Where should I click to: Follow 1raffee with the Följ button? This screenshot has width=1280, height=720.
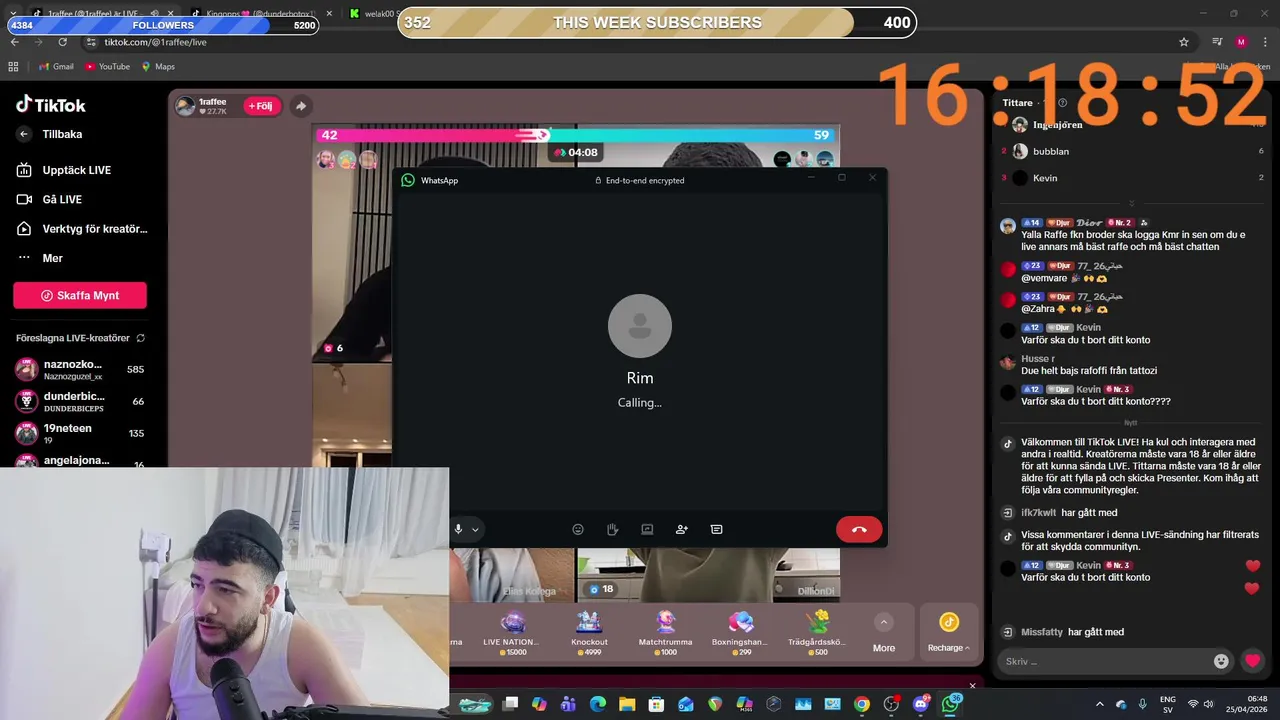[261, 106]
